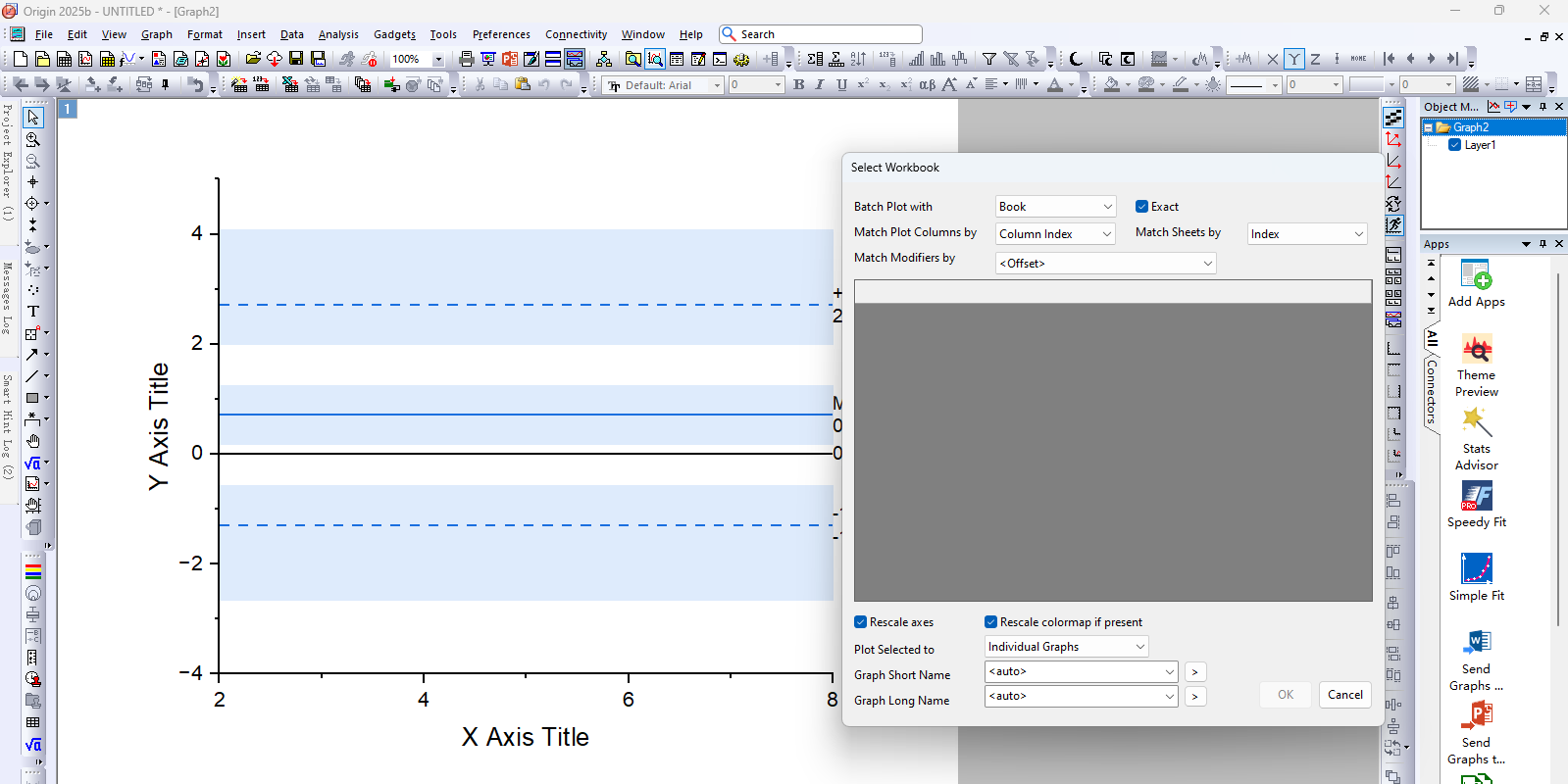This screenshot has width=1568, height=784.
Task: Open the Analysis menu
Action: 338,34
